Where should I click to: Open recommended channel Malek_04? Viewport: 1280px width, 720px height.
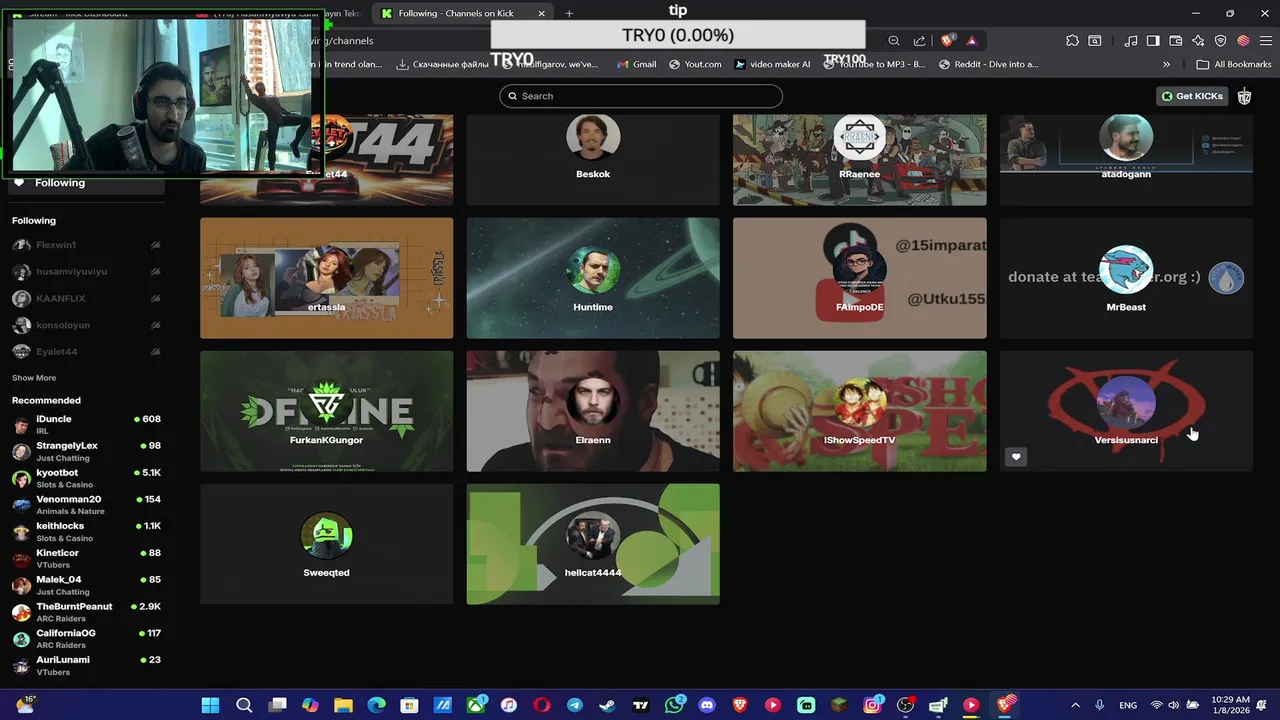[x=86, y=585]
